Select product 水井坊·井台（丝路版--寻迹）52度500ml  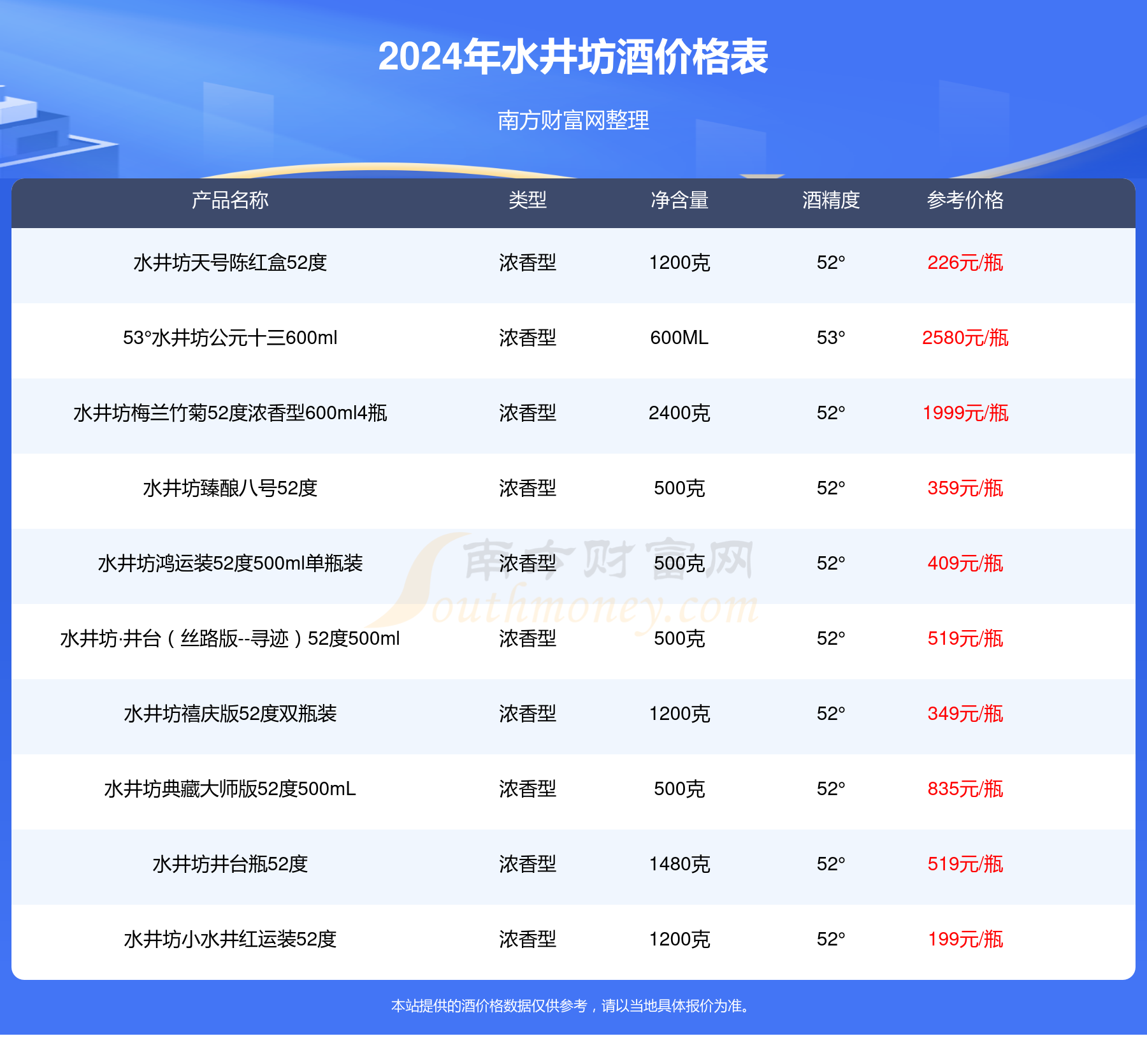230,638
